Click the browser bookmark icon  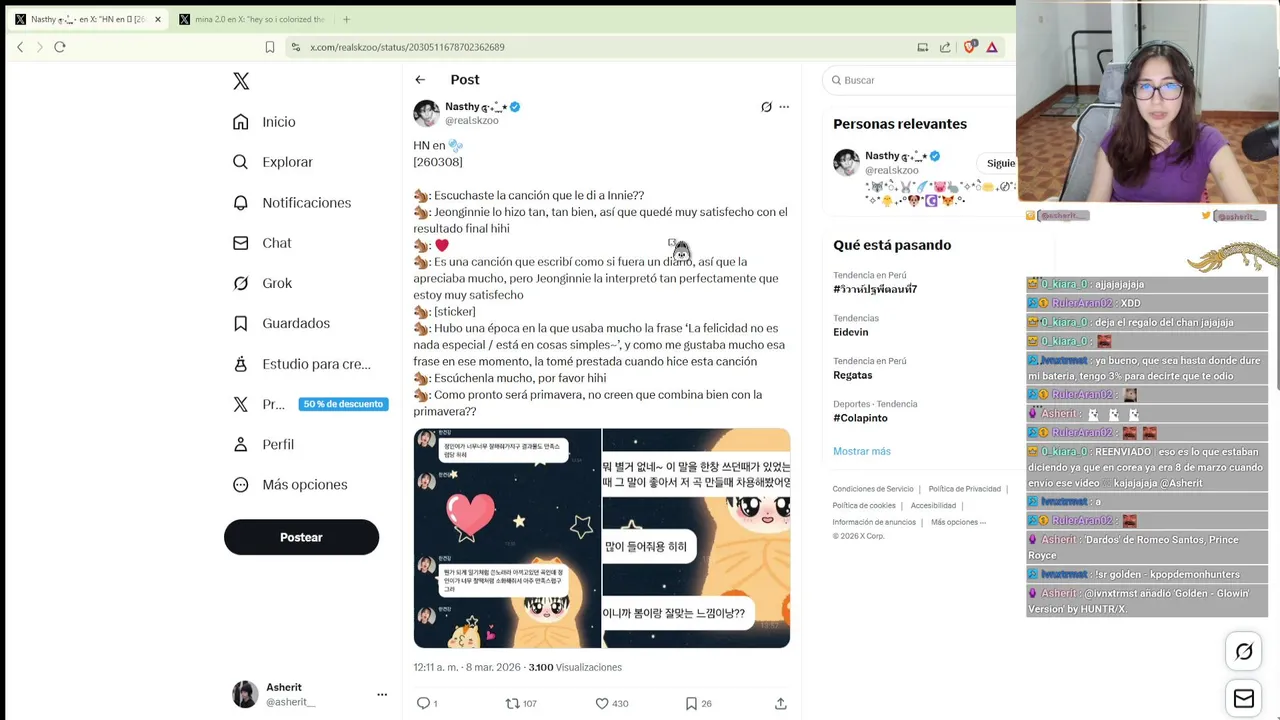tap(270, 47)
